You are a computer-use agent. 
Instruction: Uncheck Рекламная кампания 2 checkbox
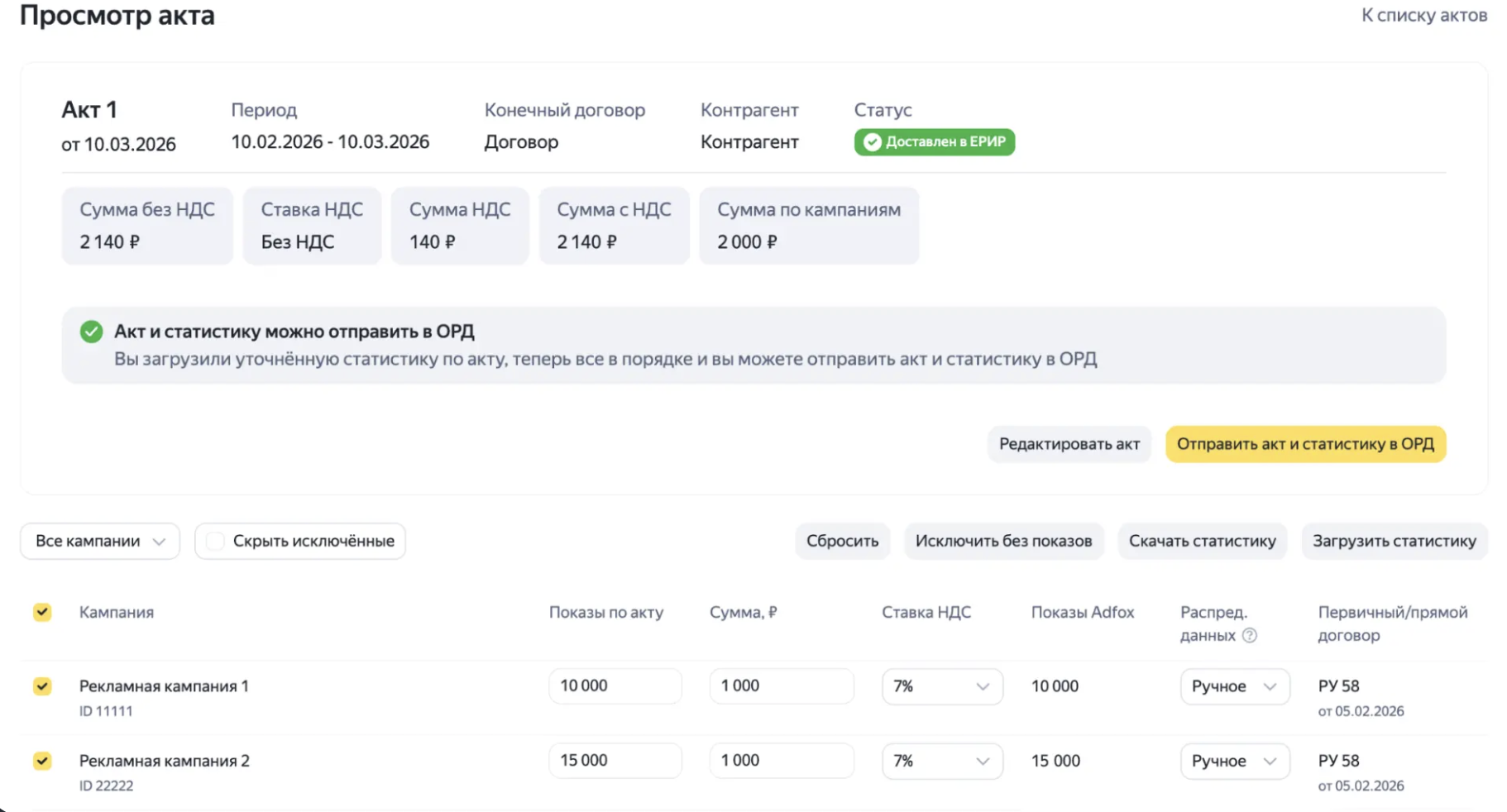pos(42,761)
